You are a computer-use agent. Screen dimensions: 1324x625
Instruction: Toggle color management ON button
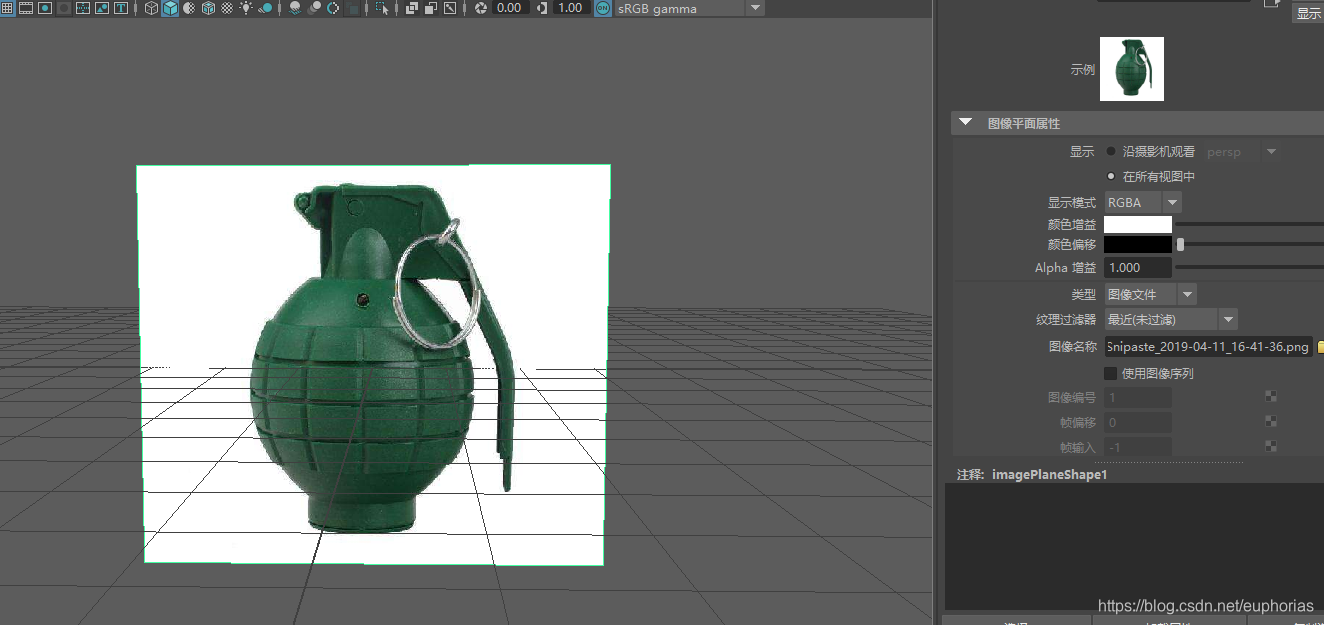coord(603,8)
